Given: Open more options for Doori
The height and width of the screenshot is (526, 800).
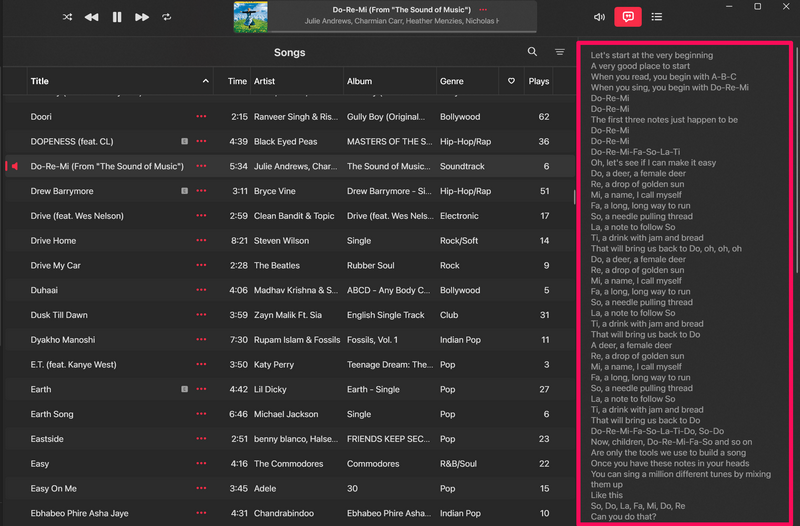Looking at the screenshot, I should [201, 117].
